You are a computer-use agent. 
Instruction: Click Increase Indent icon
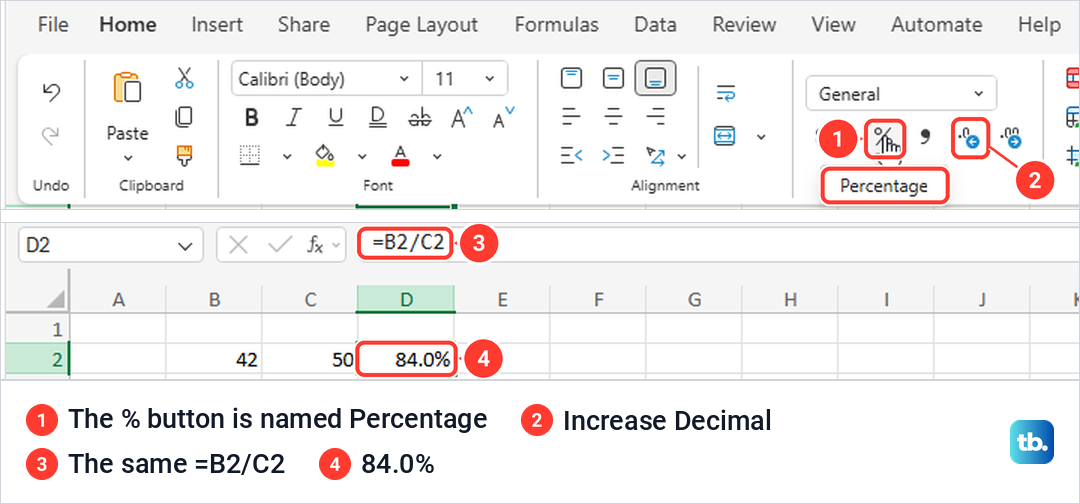click(x=613, y=156)
